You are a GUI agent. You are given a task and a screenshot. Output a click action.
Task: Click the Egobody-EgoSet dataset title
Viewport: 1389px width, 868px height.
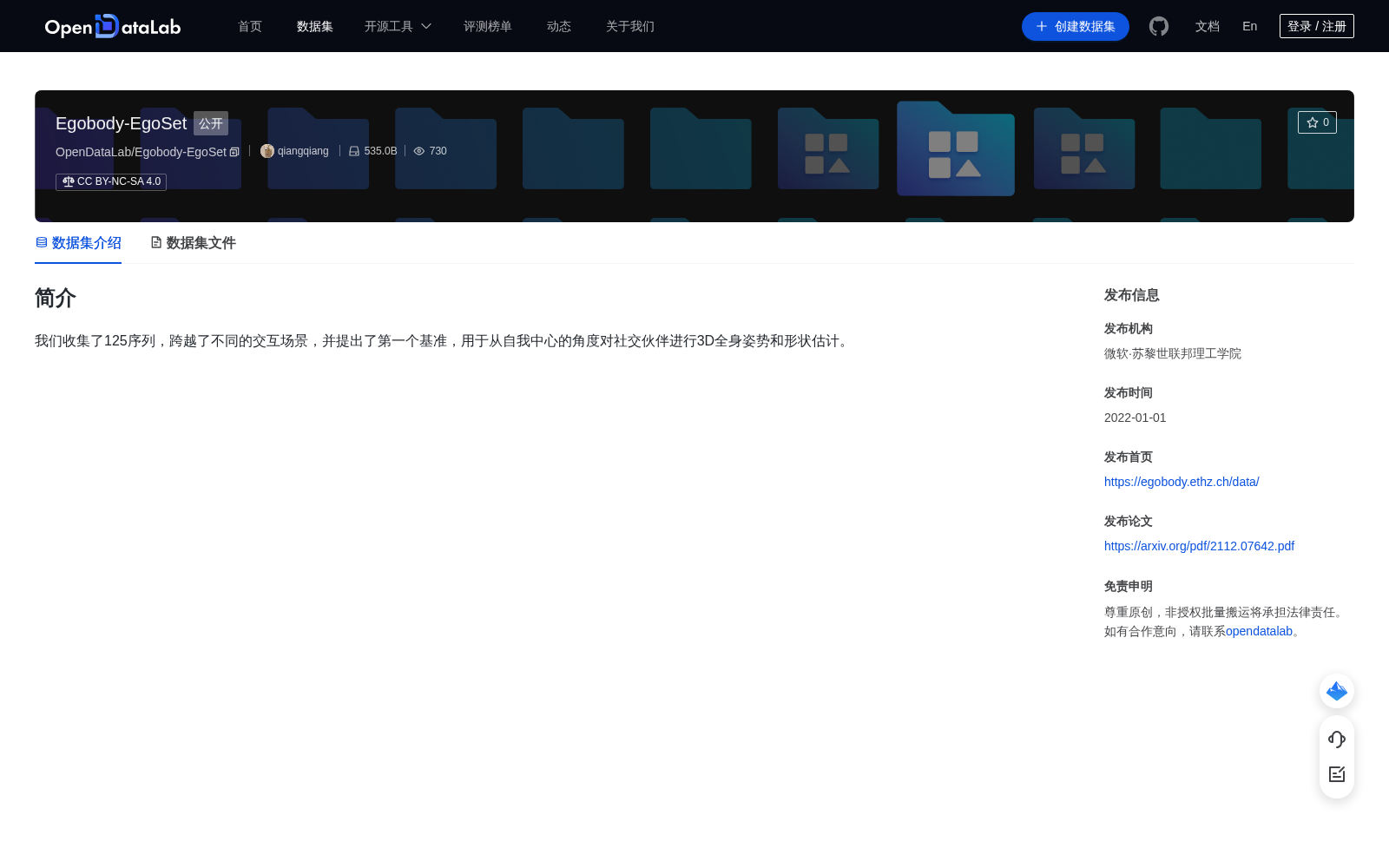(121, 123)
